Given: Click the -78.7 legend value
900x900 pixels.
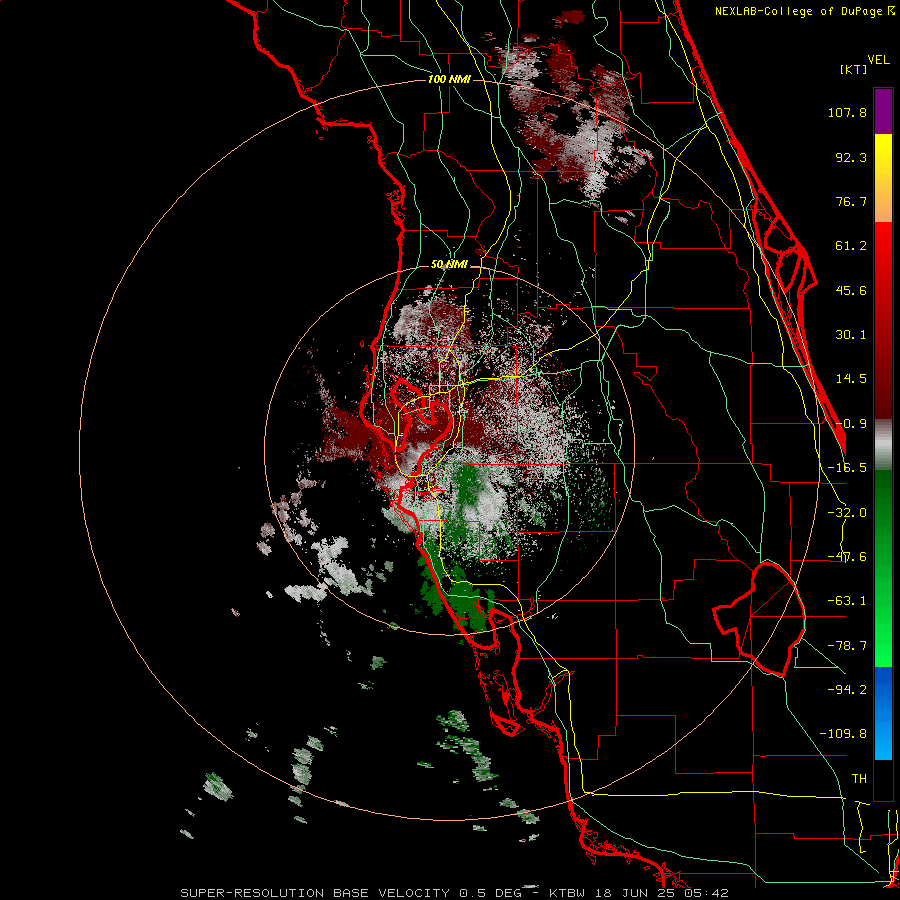Looking at the screenshot, I should click(x=847, y=646).
